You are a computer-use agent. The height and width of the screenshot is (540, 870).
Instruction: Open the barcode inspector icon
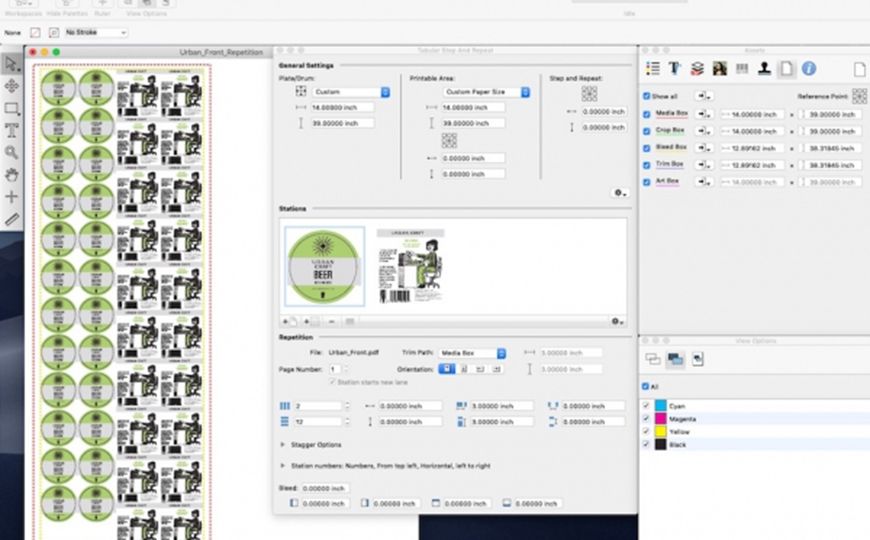[x=742, y=69]
